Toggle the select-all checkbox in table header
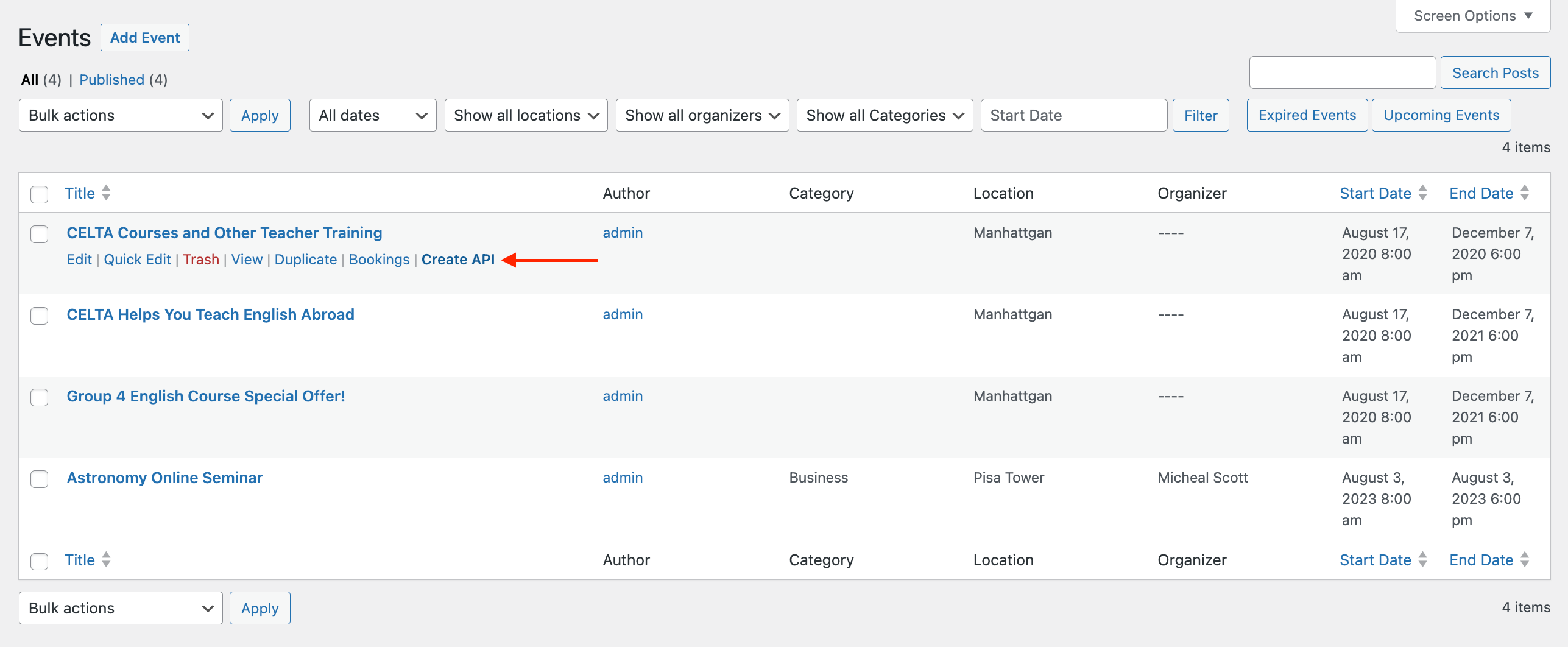1568x647 pixels. [x=40, y=194]
